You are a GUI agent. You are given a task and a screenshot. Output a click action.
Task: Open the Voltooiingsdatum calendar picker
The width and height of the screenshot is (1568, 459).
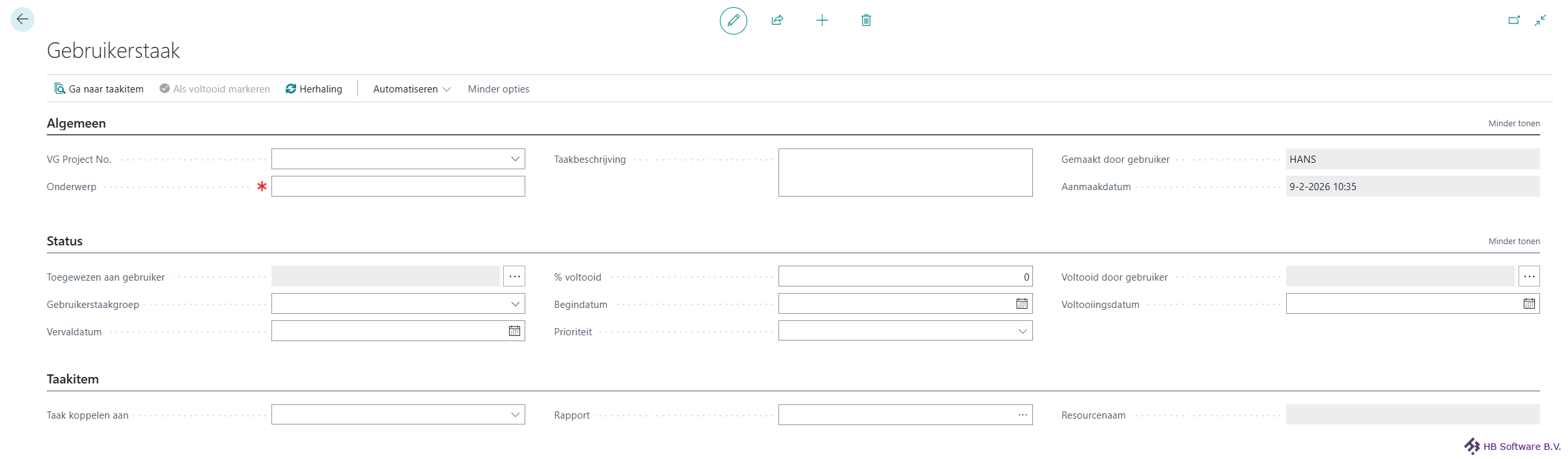(x=1529, y=304)
